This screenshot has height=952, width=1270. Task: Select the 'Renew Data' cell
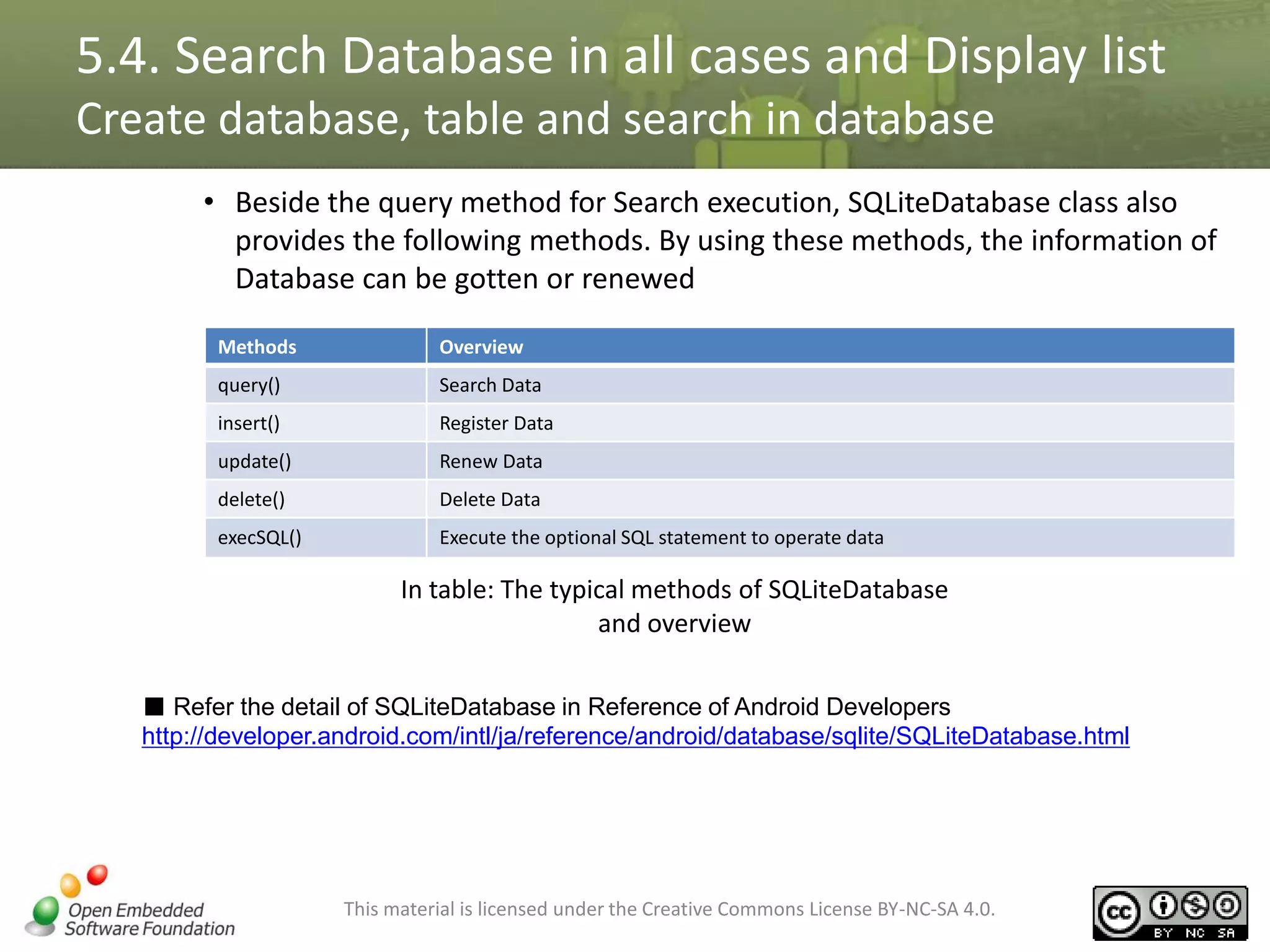click(831, 461)
